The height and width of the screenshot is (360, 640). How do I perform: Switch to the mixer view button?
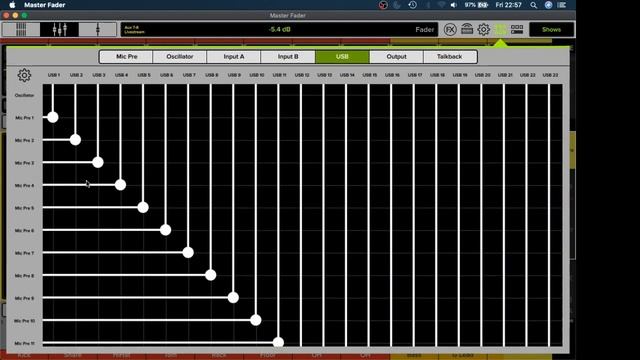coord(60,29)
